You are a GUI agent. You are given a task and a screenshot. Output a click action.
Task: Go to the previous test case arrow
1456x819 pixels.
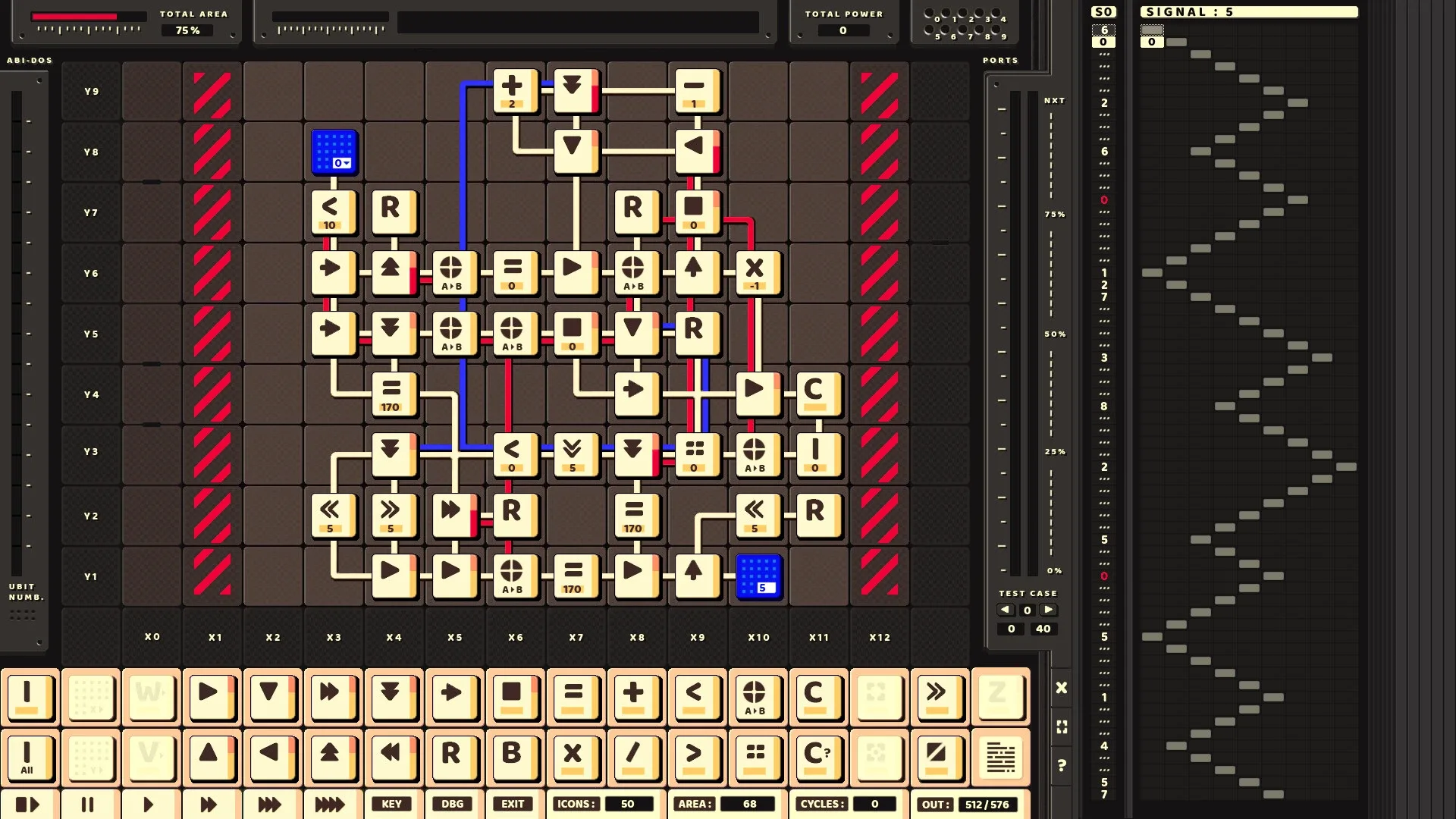(x=1006, y=610)
